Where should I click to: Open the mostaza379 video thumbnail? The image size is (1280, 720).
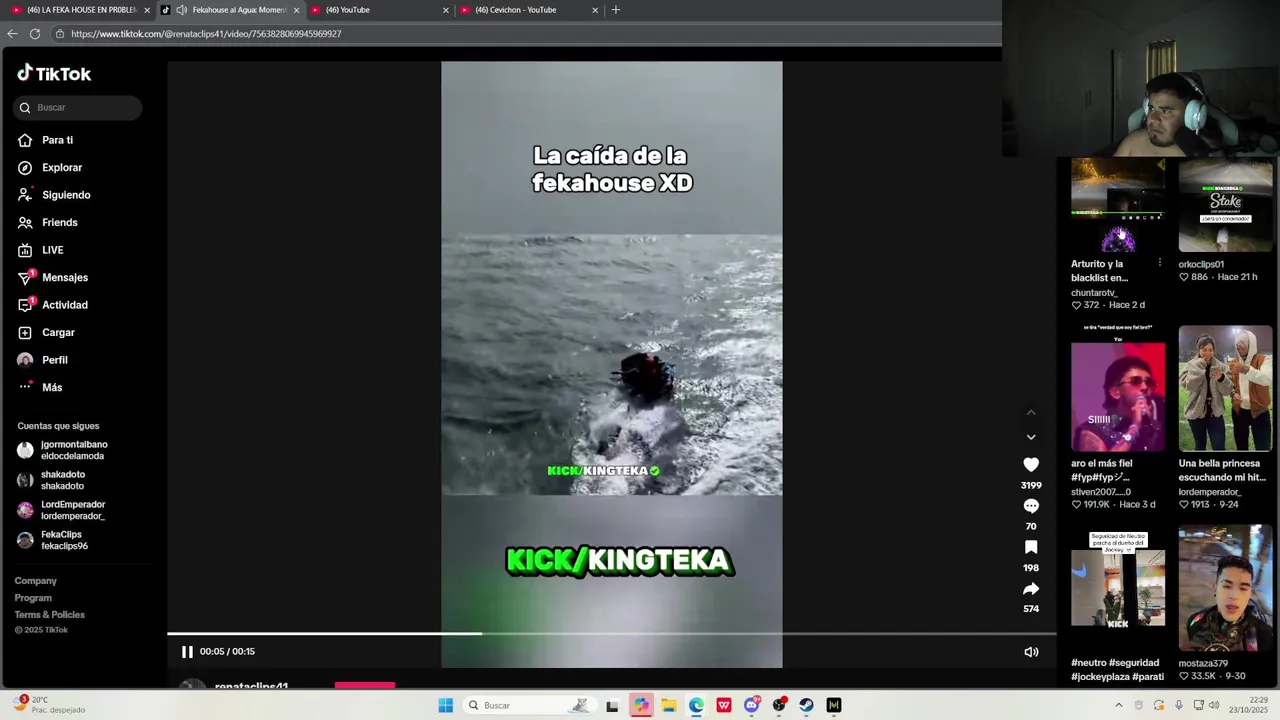1225,588
